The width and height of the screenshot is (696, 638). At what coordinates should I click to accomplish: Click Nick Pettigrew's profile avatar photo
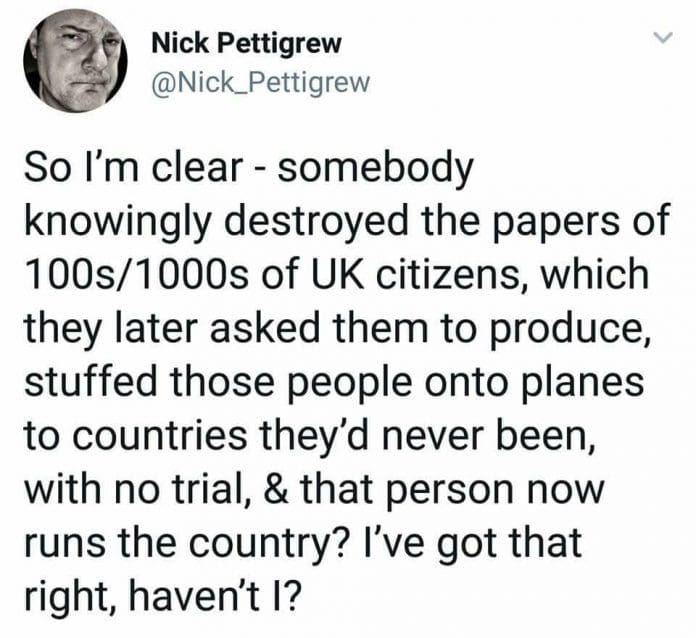[76, 61]
